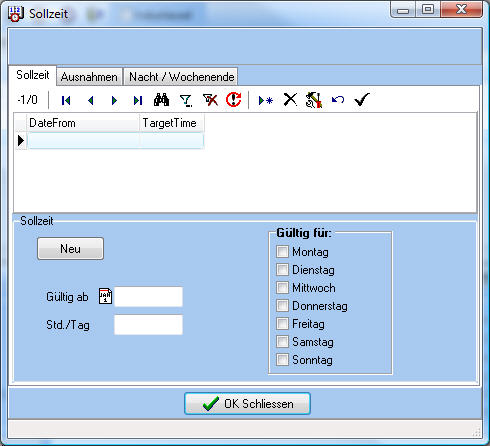The height and width of the screenshot is (446, 490).
Task: Open the Ausnahmen tab
Action: (89, 77)
